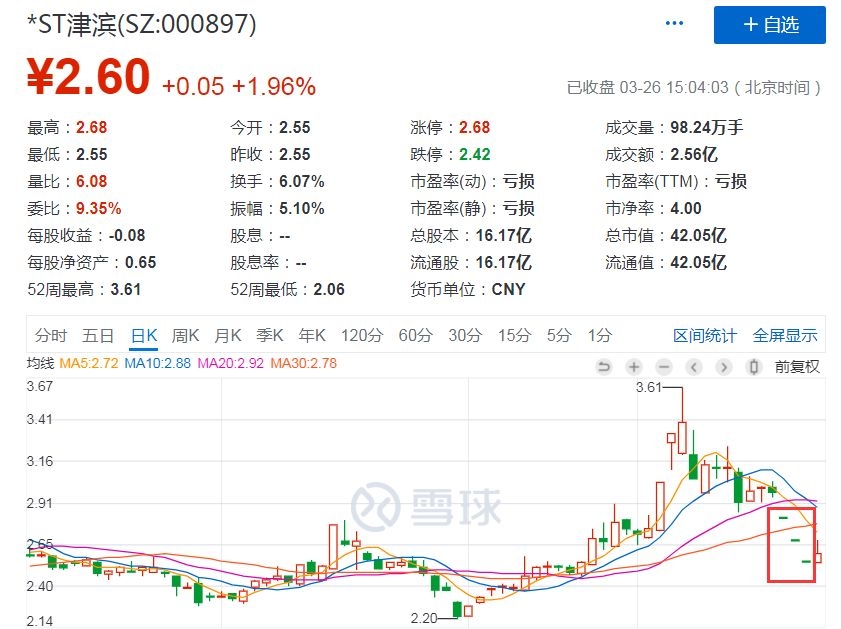
Task: Open the 前复权 adjustment dropdown
Action: 797,367
